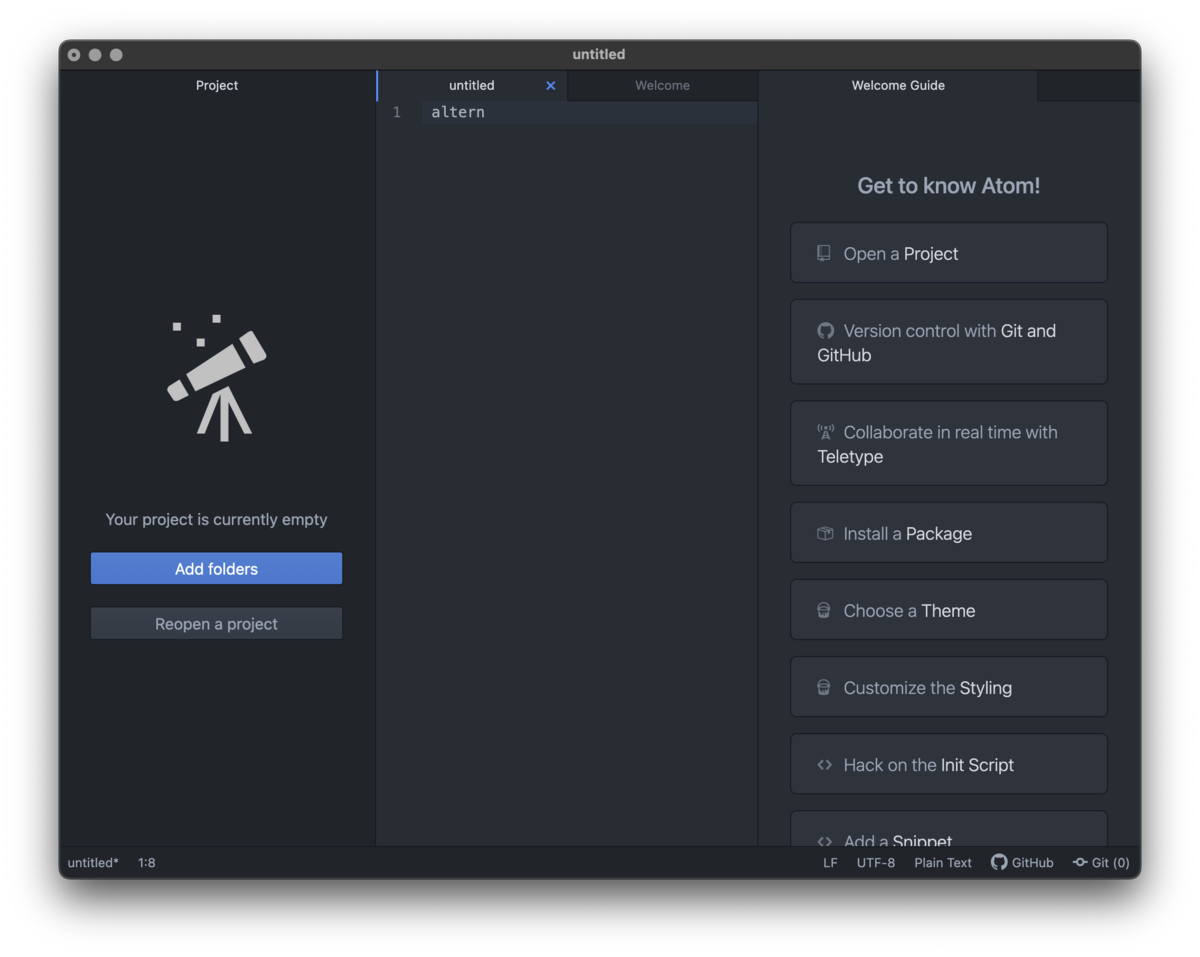
Task: Switch to the Welcome tab
Action: pos(662,86)
